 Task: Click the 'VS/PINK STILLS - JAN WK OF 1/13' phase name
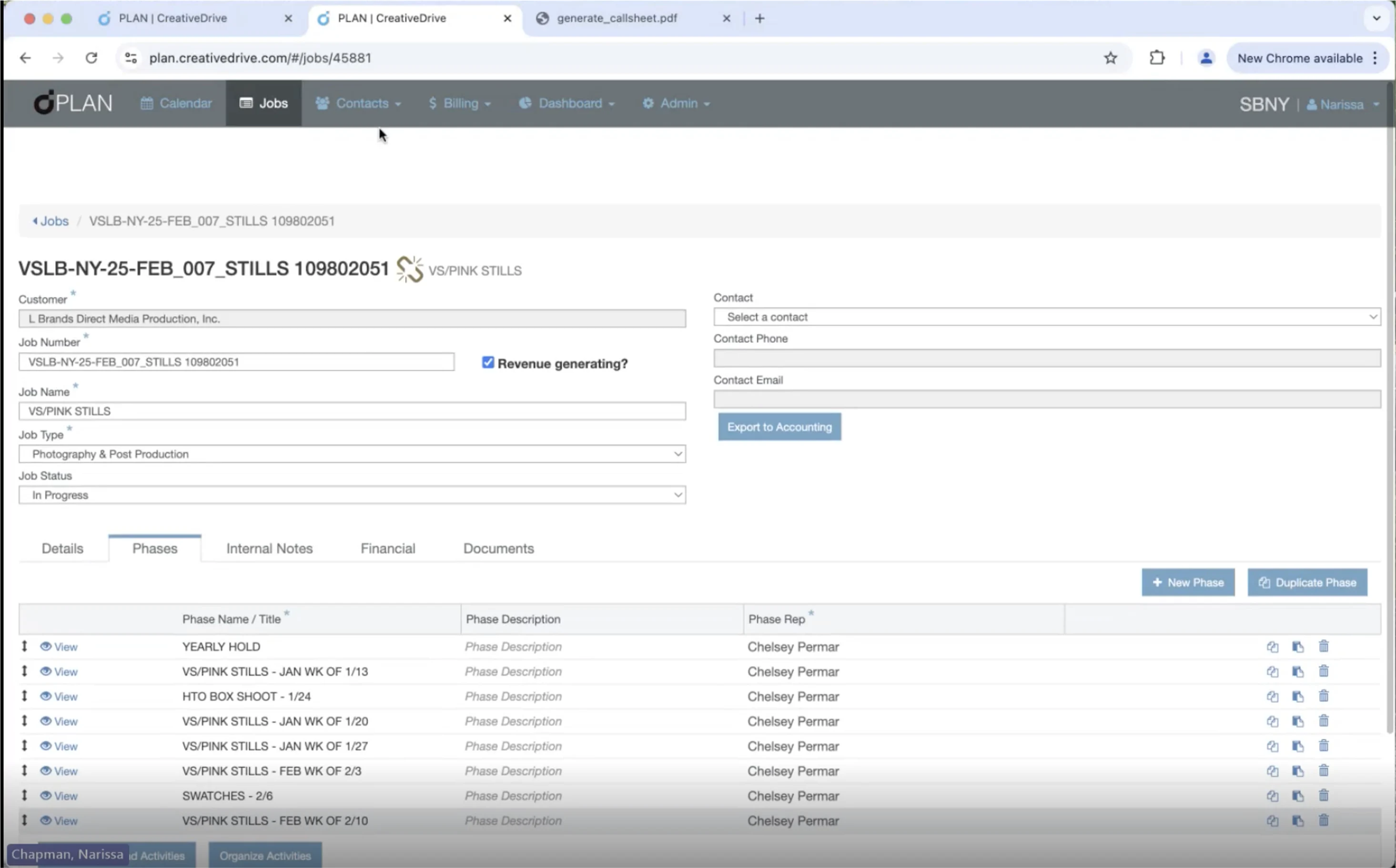[x=275, y=671]
